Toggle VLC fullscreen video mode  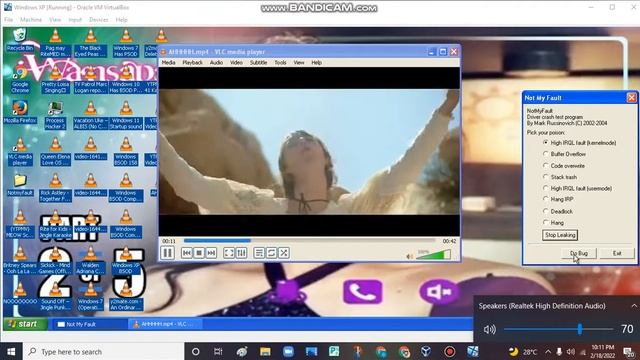(x=229, y=253)
